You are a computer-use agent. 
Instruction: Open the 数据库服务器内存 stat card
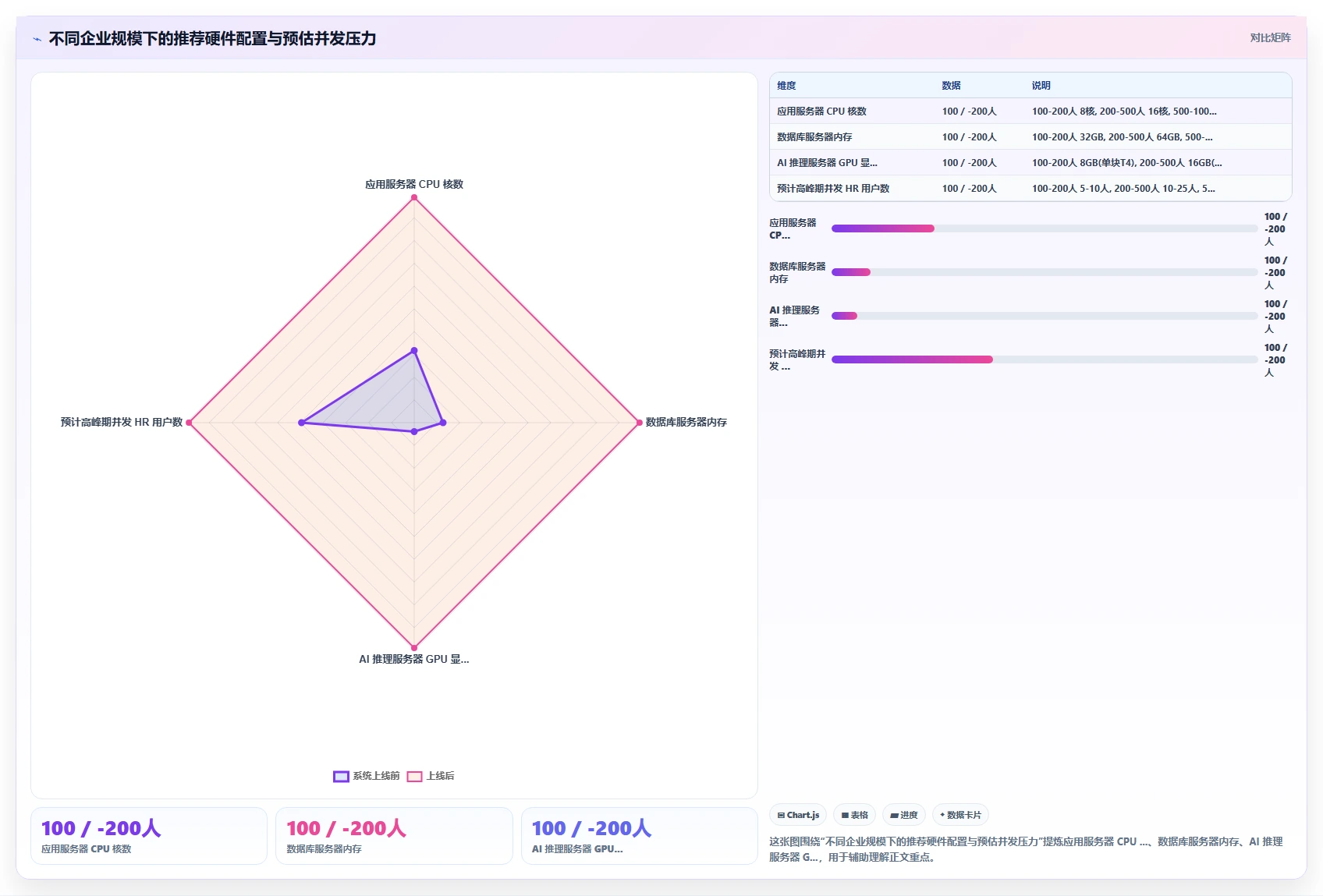(x=394, y=836)
